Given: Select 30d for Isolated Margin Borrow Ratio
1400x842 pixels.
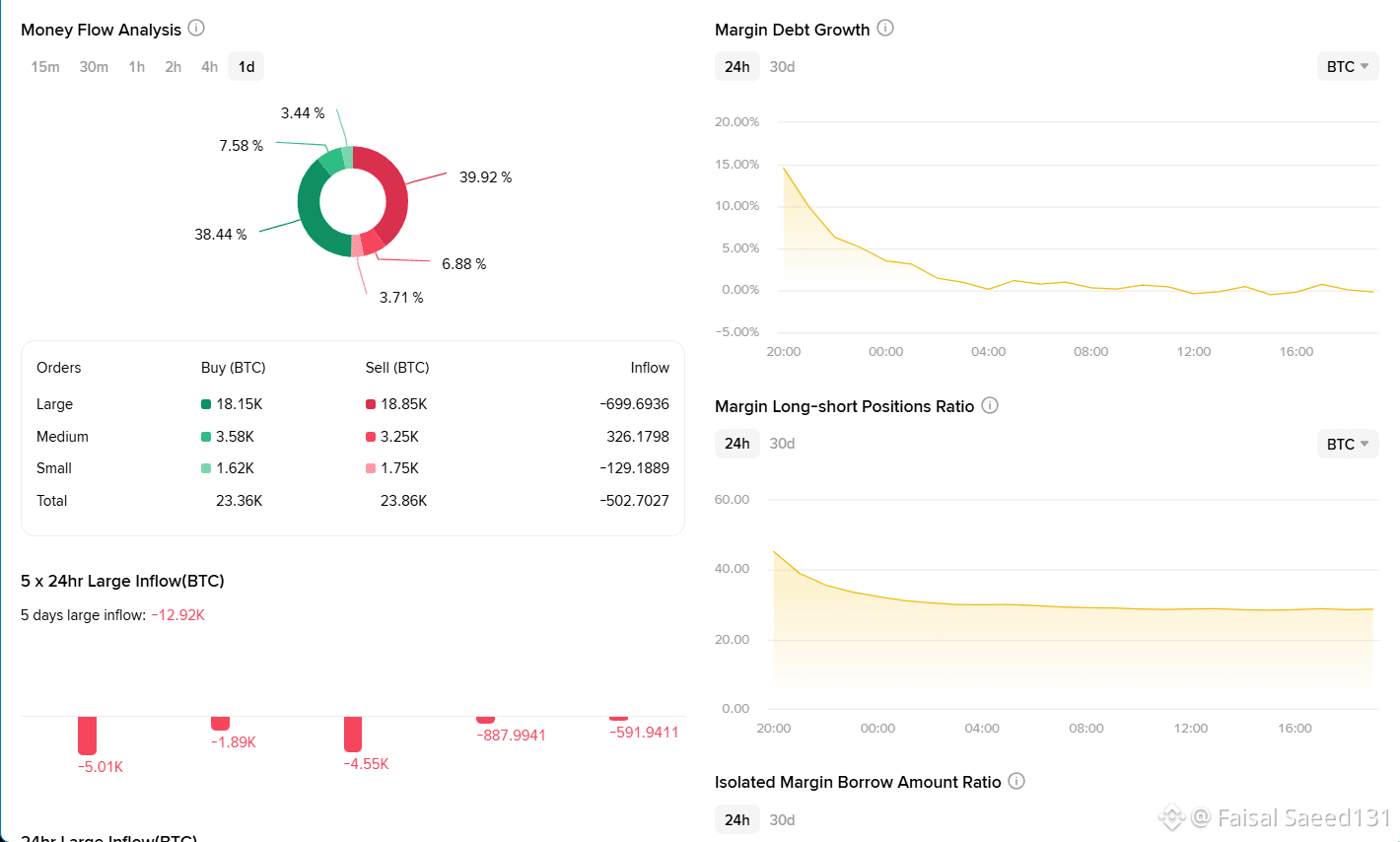Looking at the screenshot, I should (782, 819).
